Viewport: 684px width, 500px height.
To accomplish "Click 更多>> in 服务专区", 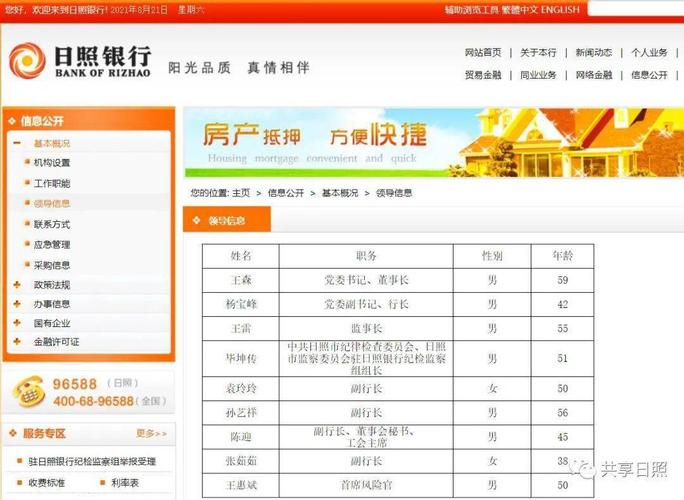I will click(x=151, y=433).
